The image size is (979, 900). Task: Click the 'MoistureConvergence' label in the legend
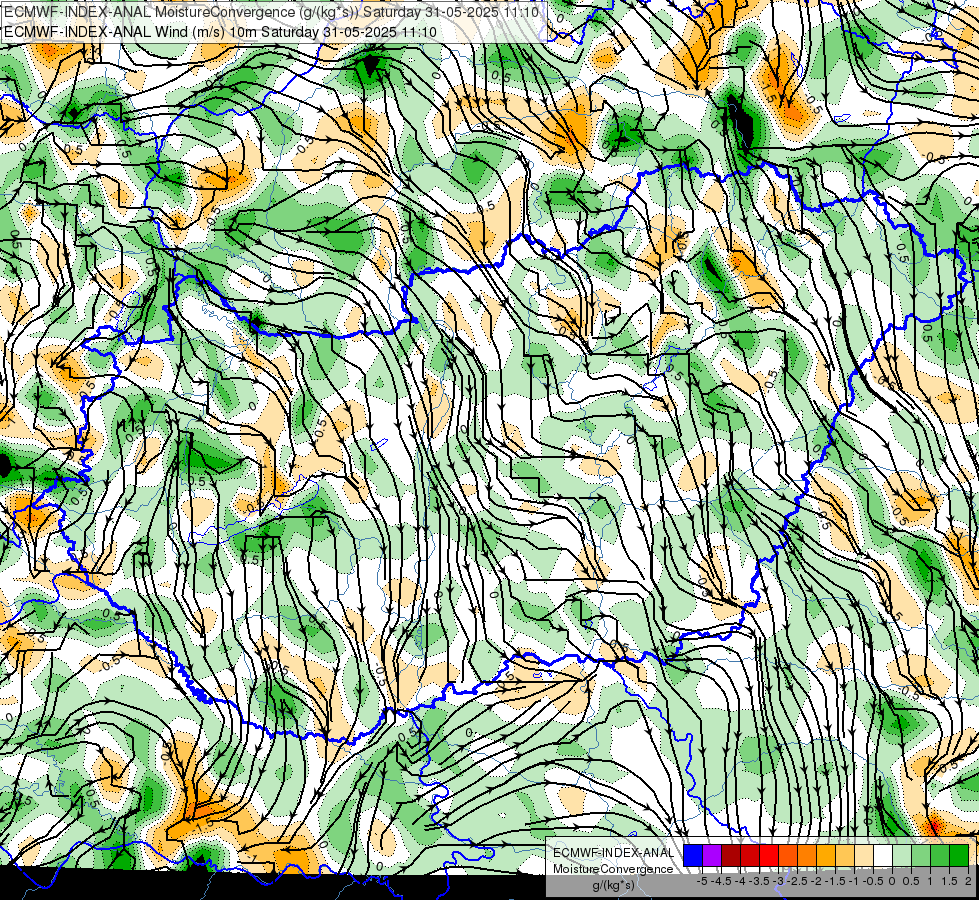tap(613, 869)
